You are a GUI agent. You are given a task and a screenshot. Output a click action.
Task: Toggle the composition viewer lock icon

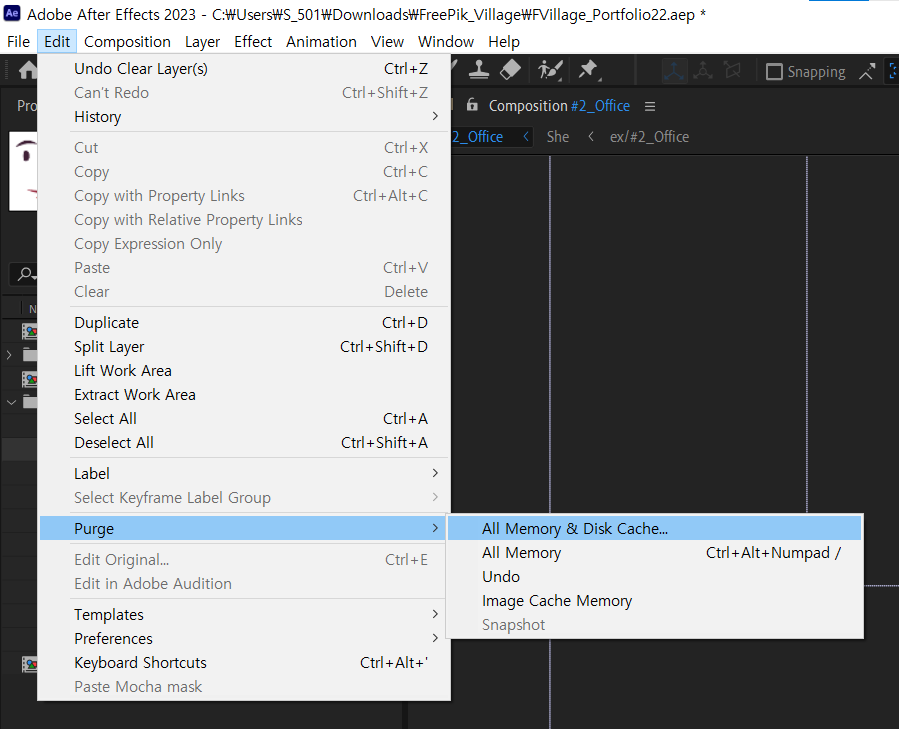[x=472, y=105]
